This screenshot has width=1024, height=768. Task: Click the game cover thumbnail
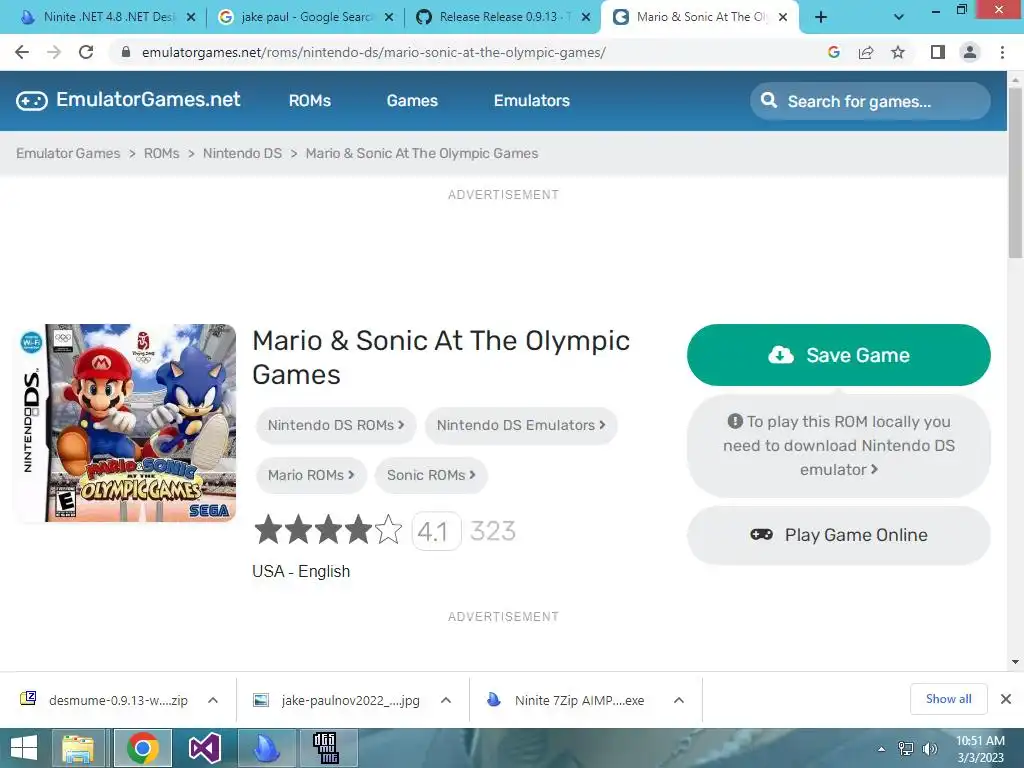(125, 423)
